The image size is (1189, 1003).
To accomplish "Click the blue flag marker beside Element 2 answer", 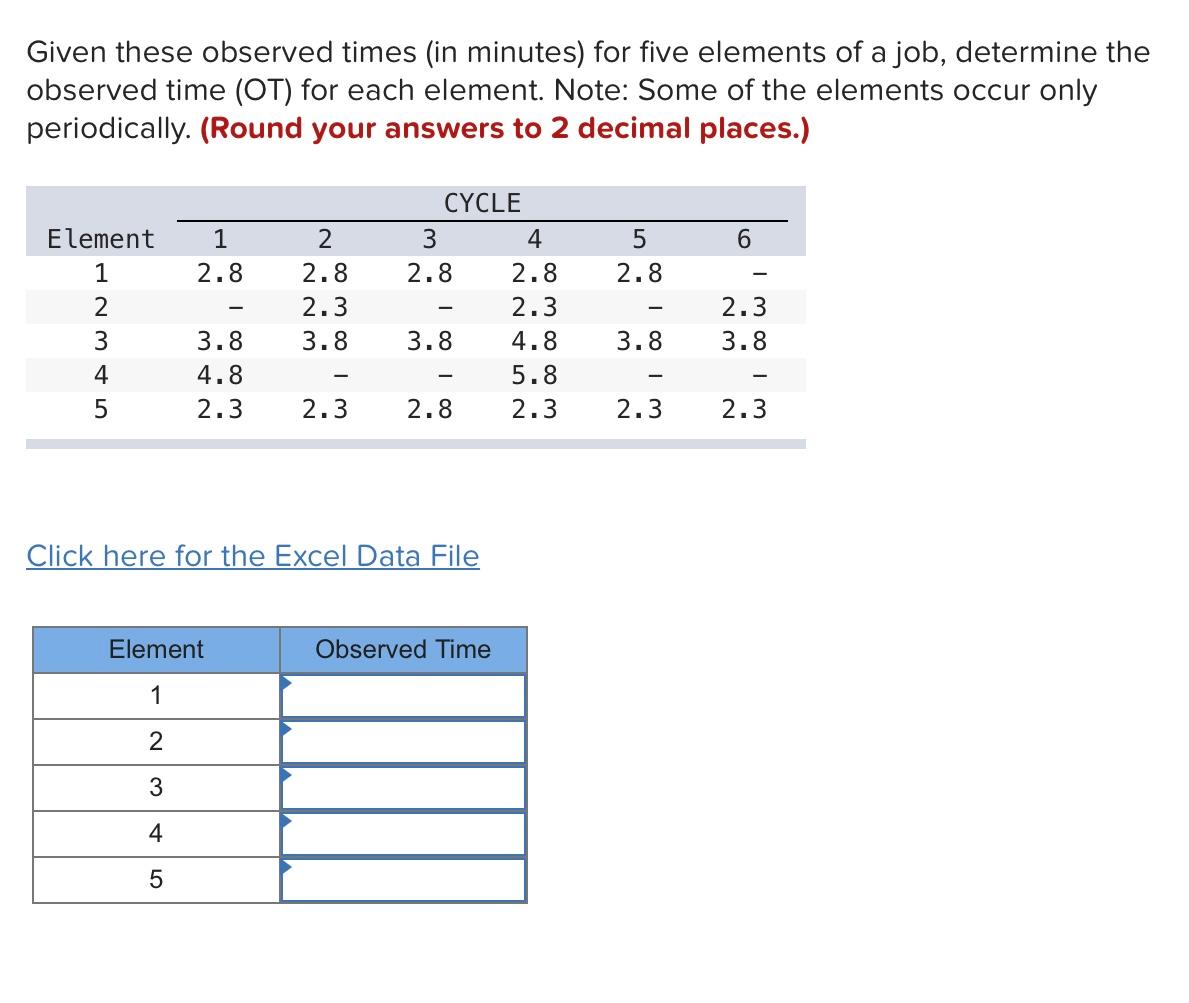I will [287, 729].
